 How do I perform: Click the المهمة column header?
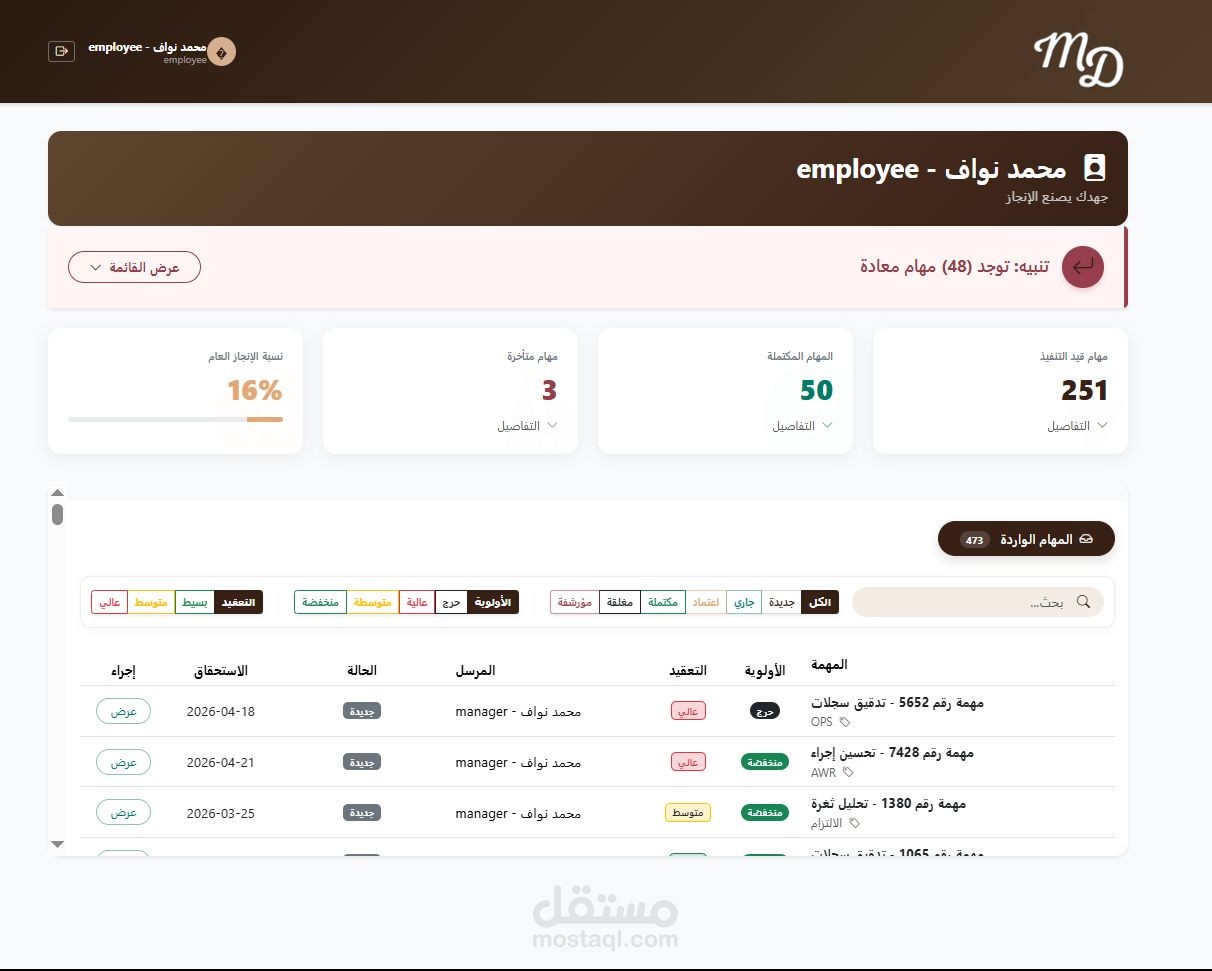coord(830,665)
